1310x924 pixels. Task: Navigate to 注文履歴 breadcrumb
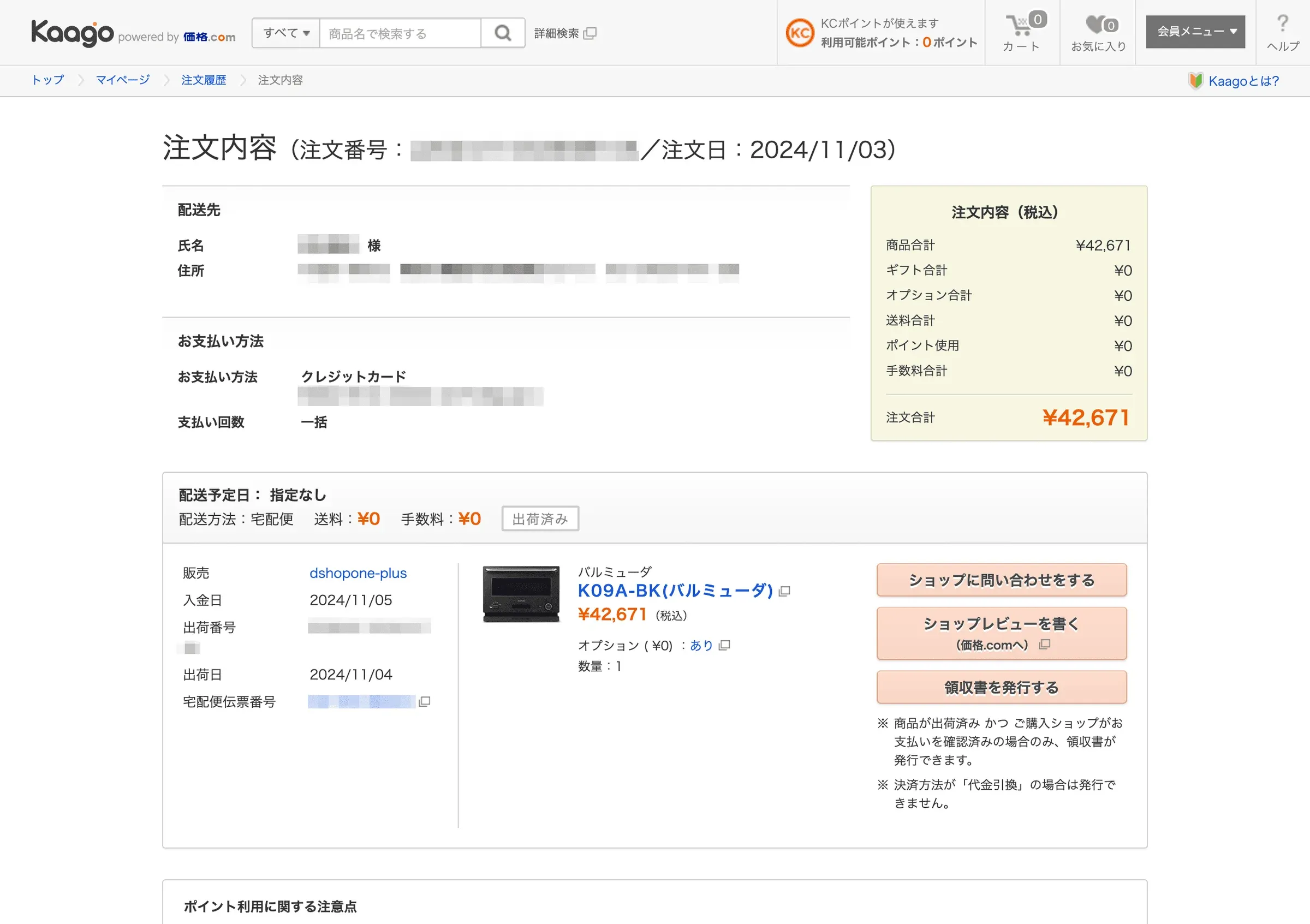tap(204, 80)
